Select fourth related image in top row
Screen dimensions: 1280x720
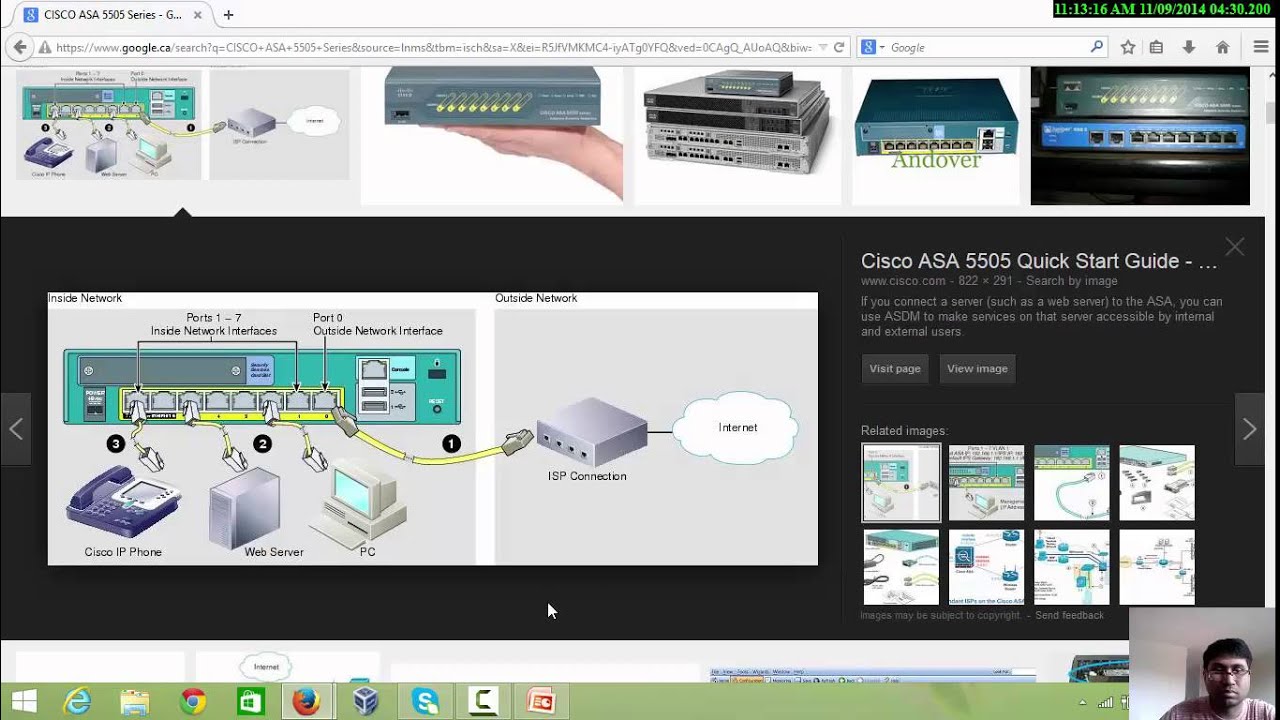tap(1157, 483)
